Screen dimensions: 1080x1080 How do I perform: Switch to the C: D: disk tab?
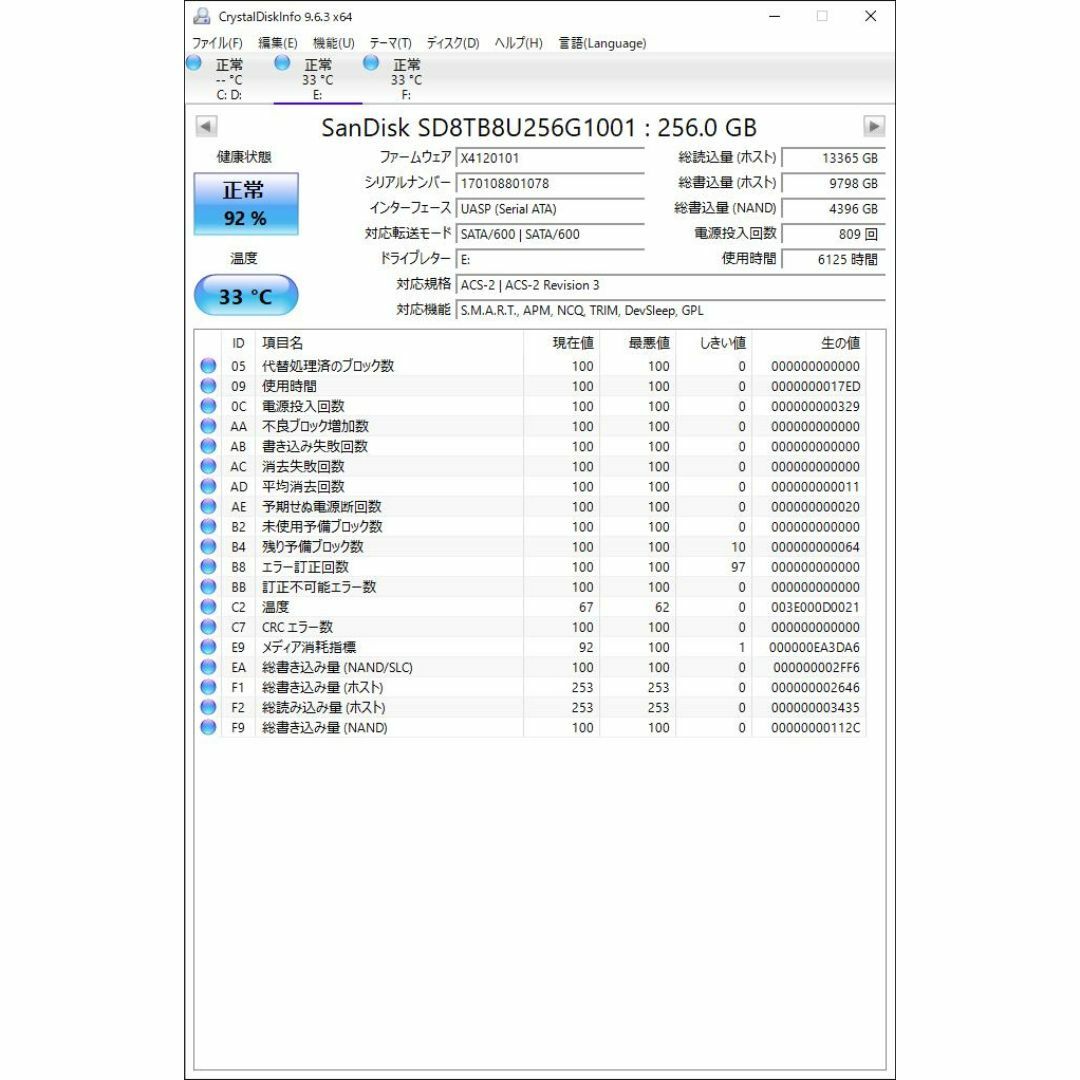[x=229, y=79]
